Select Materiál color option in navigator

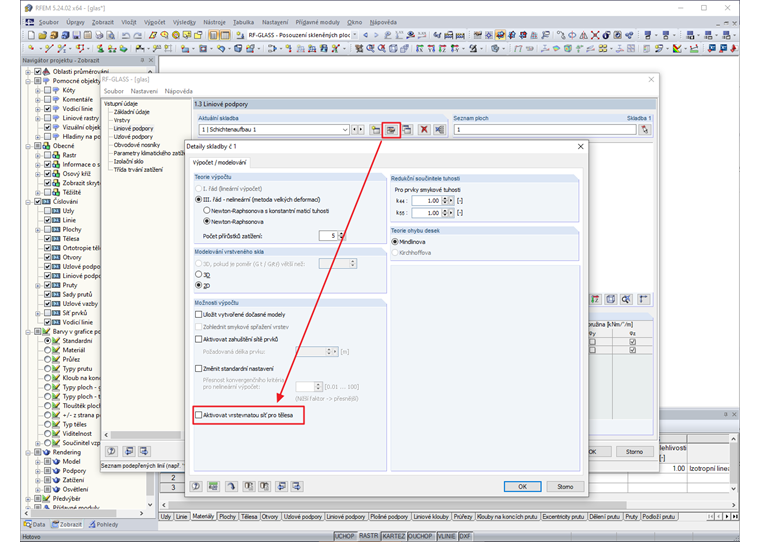(48, 350)
